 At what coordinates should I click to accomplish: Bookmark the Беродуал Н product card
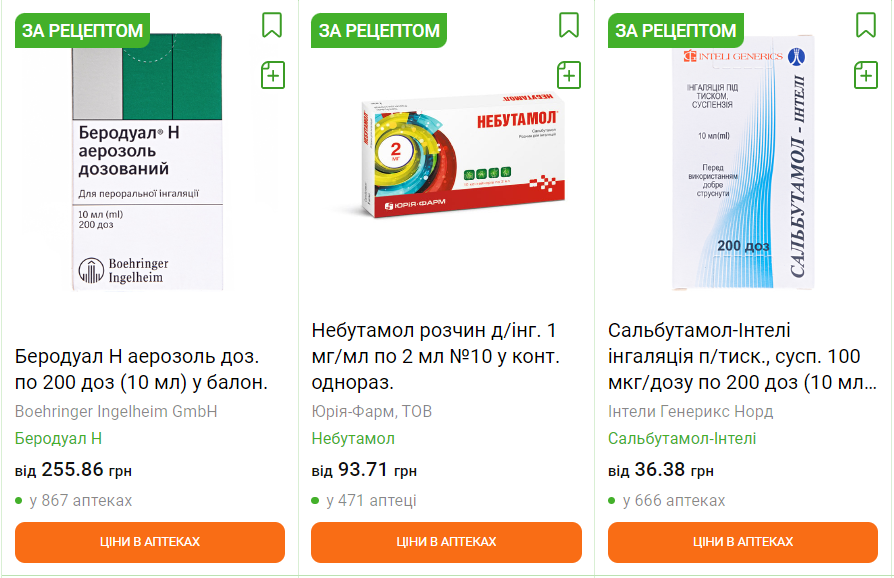click(x=272, y=24)
